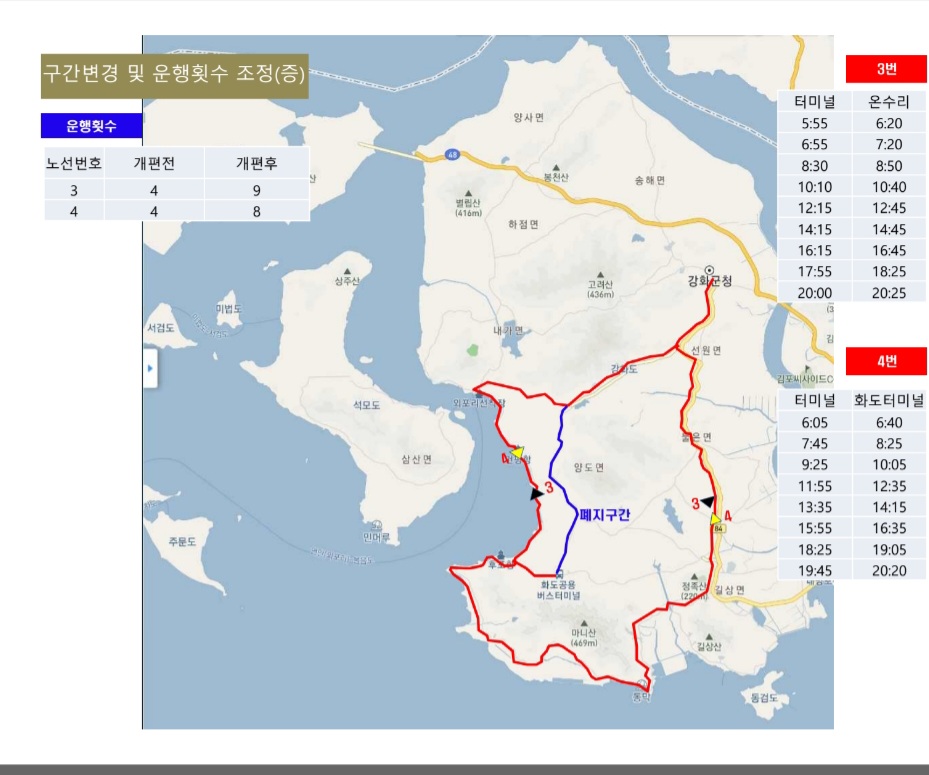Image resolution: width=929 pixels, height=775 pixels.
Task: Click the 12:15 time cell
Action: (815, 208)
